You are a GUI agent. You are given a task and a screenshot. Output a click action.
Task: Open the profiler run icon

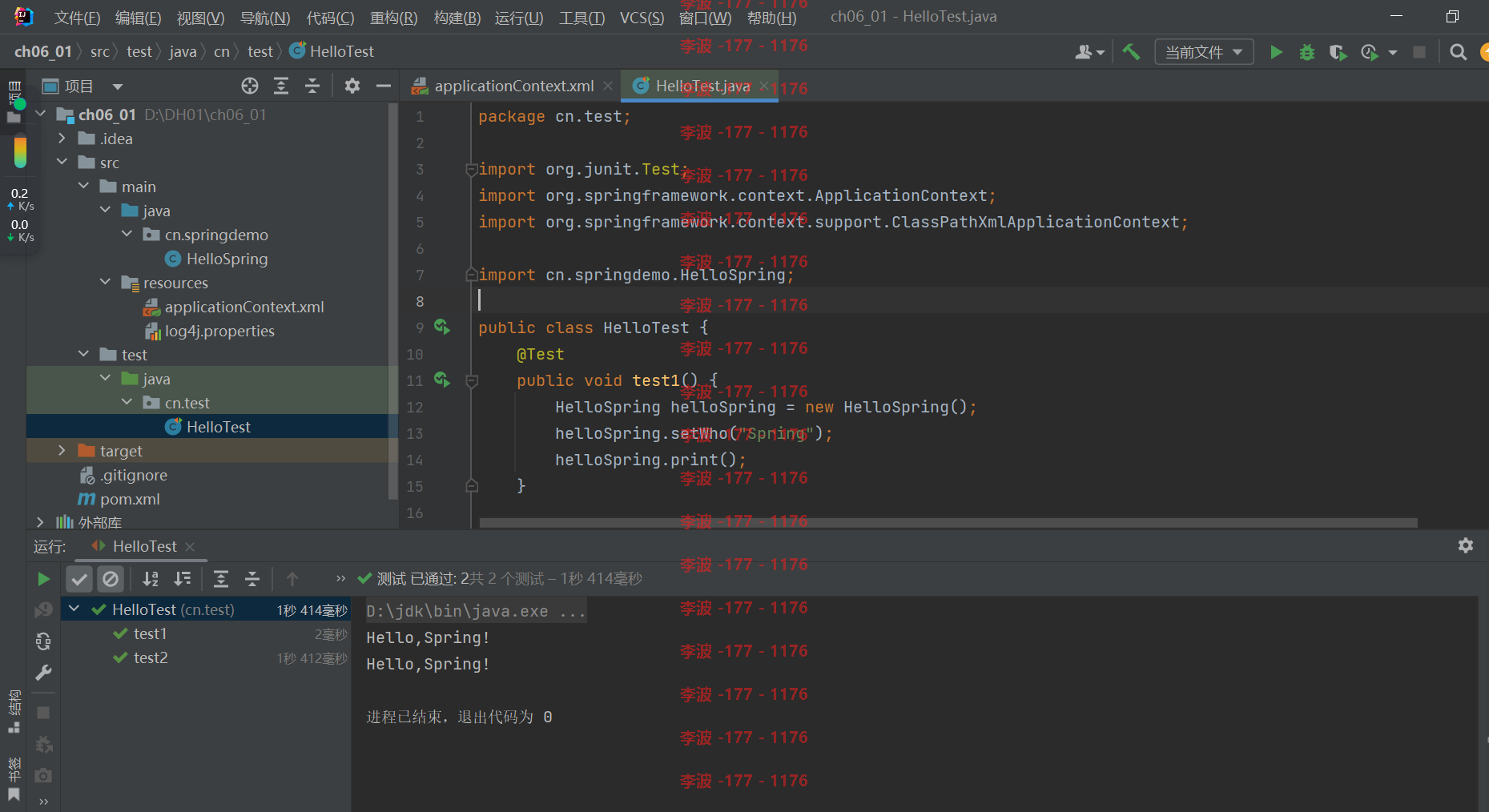(x=1369, y=52)
